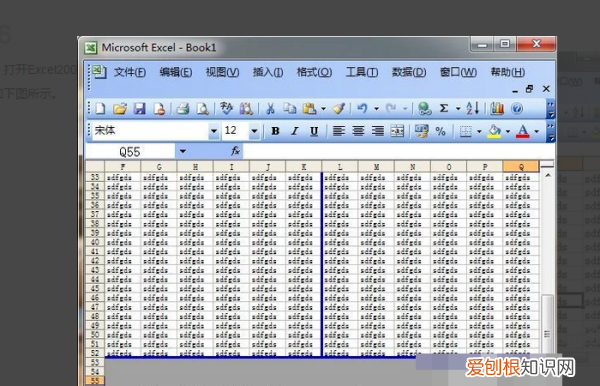Toggle underline formatting
The height and width of the screenshot is (386, 600).
click(x=314, y=131)
